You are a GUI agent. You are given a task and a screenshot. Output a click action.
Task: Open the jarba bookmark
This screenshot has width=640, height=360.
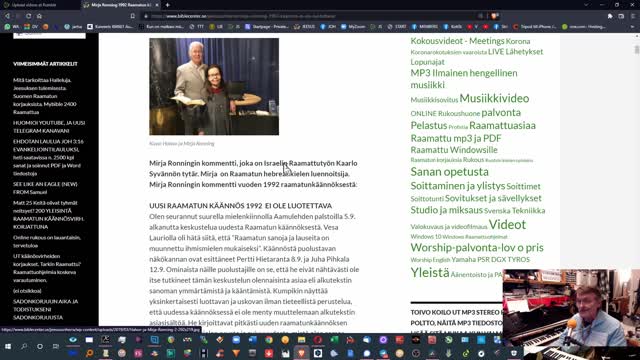pos(73,27)
